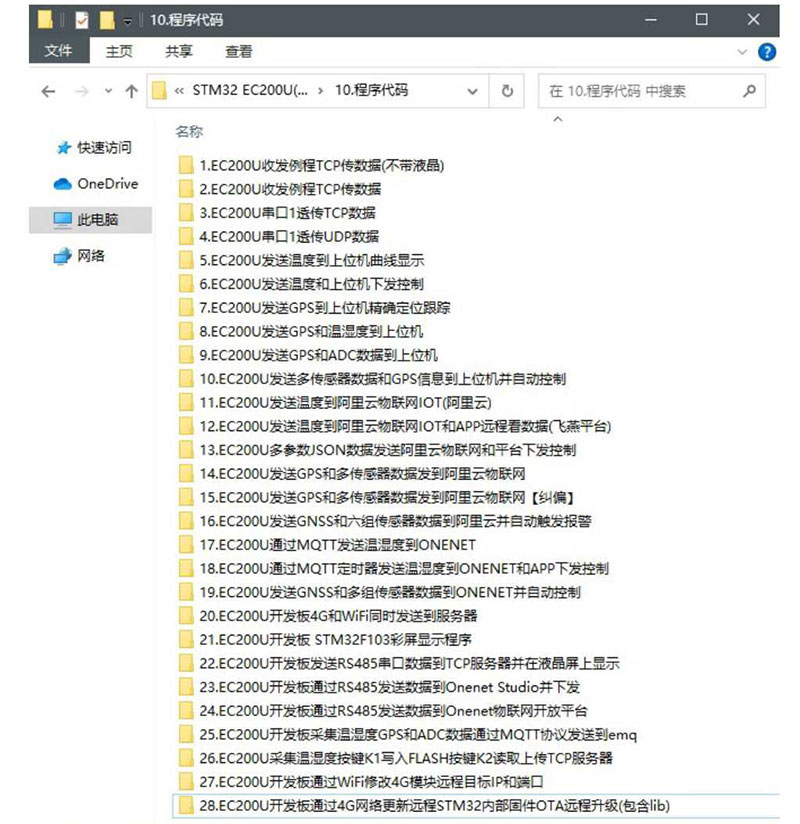Sort by the 名称 column header

coord(189,131)
